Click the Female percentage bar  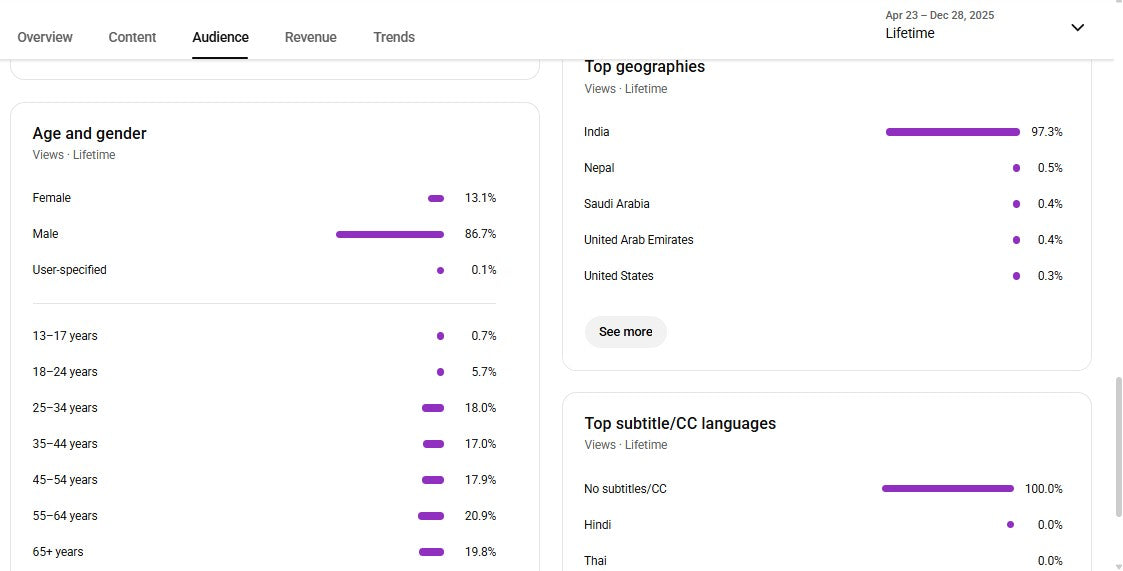(x=436, y=198)
